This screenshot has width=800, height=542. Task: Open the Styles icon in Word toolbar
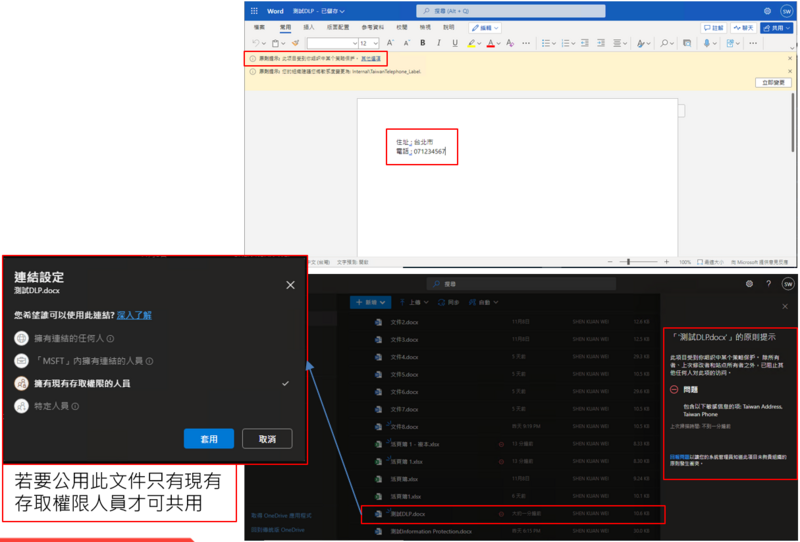tap(641, 43)
